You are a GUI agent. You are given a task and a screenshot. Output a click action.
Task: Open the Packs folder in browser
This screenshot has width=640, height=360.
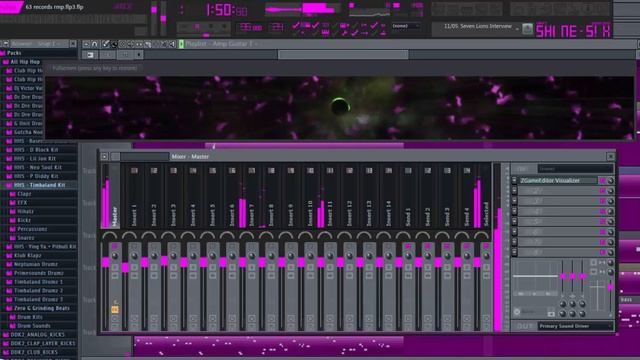(14, 53)
